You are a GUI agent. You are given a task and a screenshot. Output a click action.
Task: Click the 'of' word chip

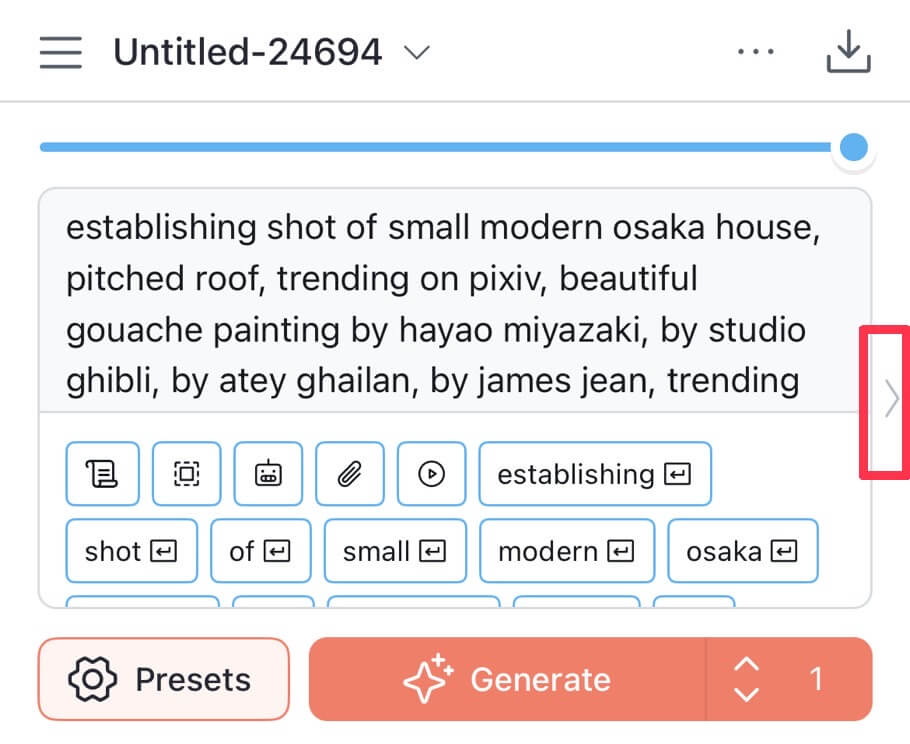pos(261,551)
